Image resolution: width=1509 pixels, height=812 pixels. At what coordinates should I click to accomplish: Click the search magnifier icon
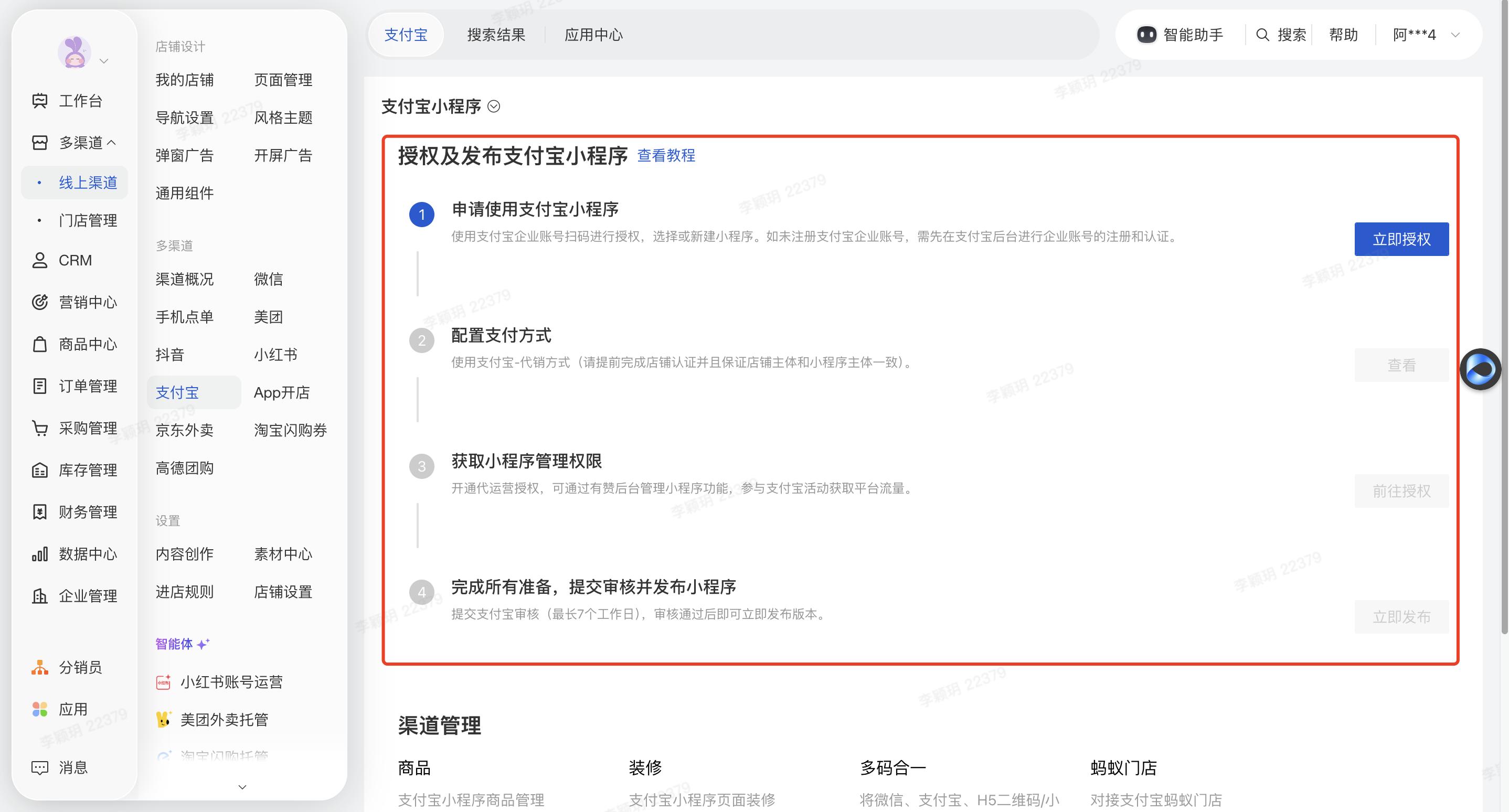point(1262,35)
